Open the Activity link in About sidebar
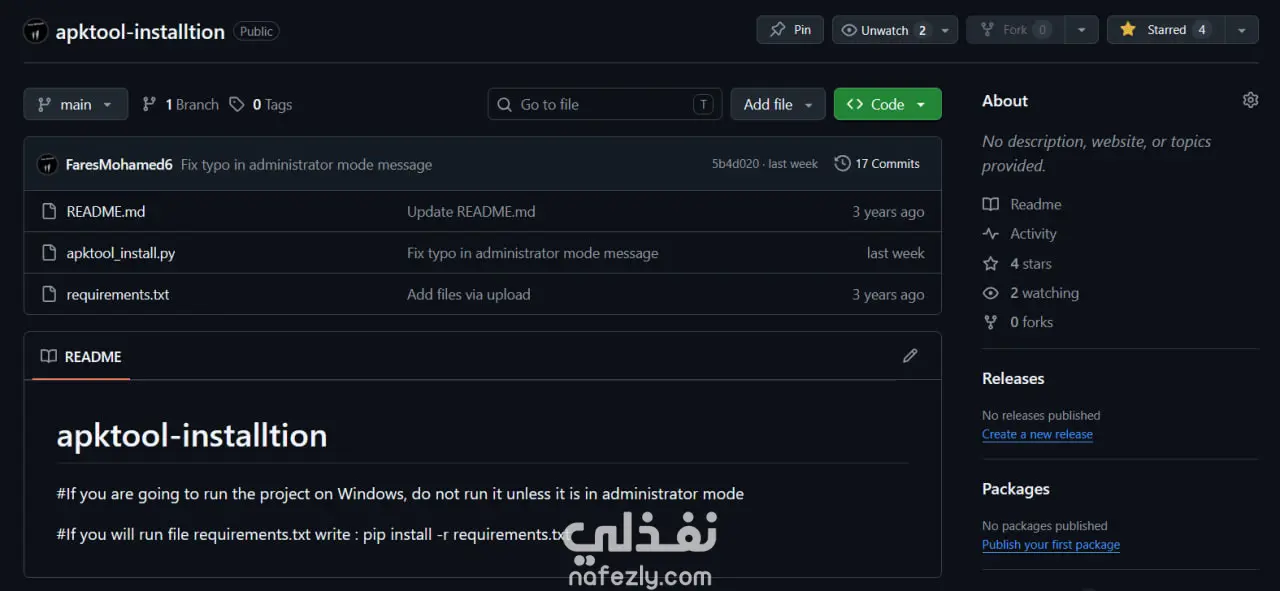 pos(1020,234)
